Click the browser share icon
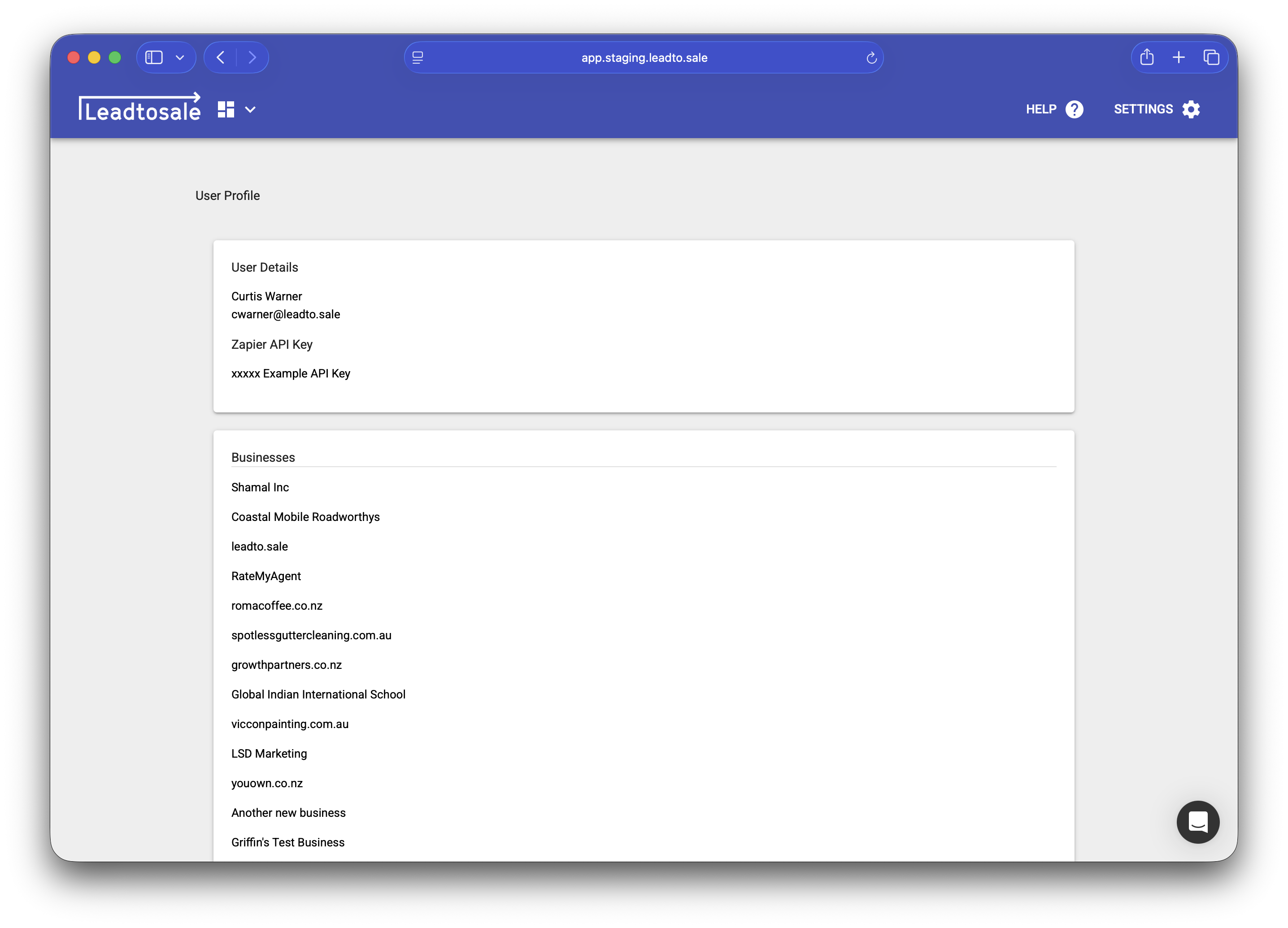 (1147, 57)
